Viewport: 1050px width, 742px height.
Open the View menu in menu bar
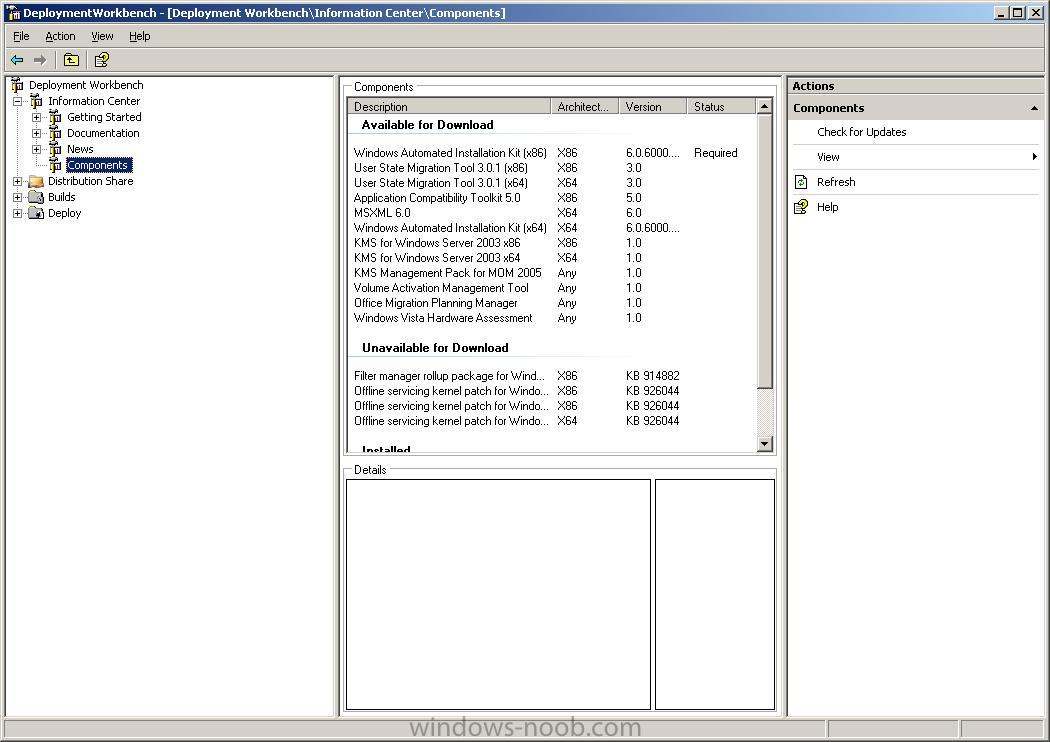click(x=102, y=36)
